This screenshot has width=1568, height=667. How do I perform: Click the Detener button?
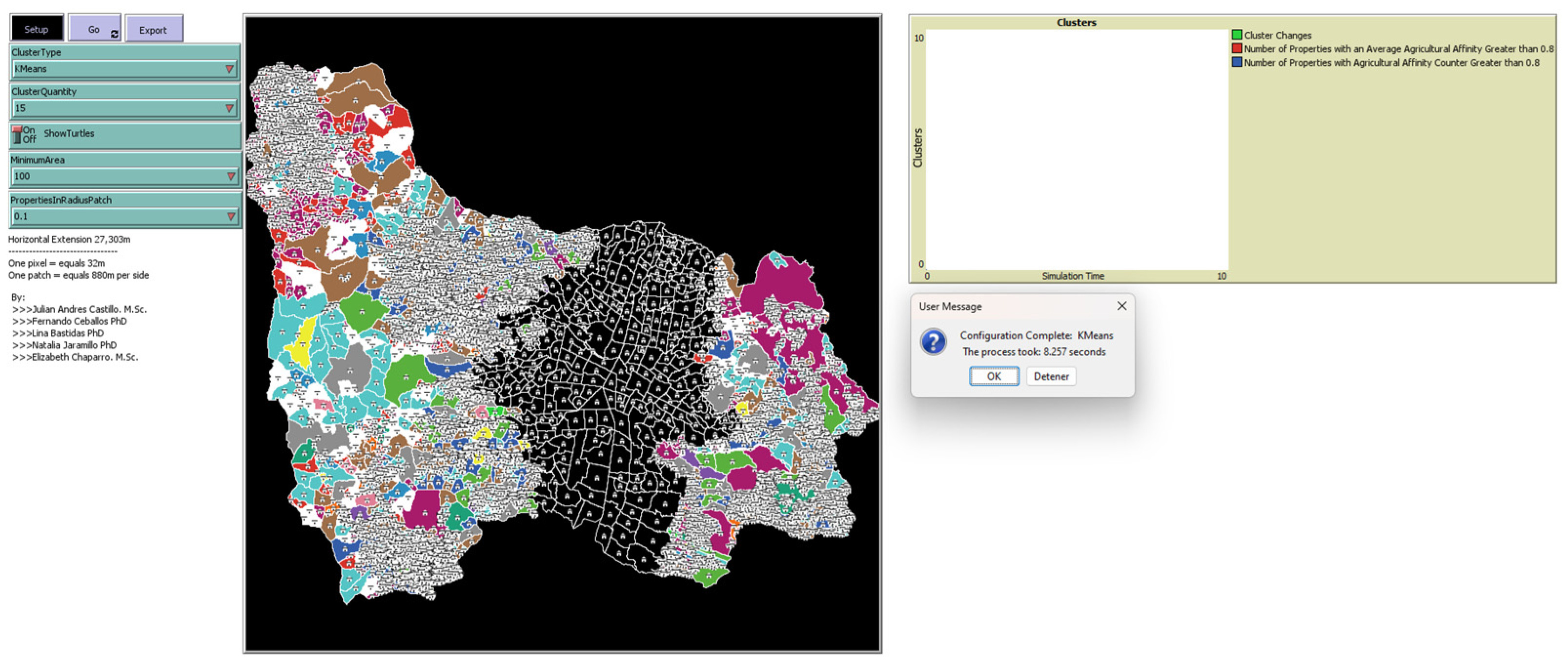click(1051, 376)
